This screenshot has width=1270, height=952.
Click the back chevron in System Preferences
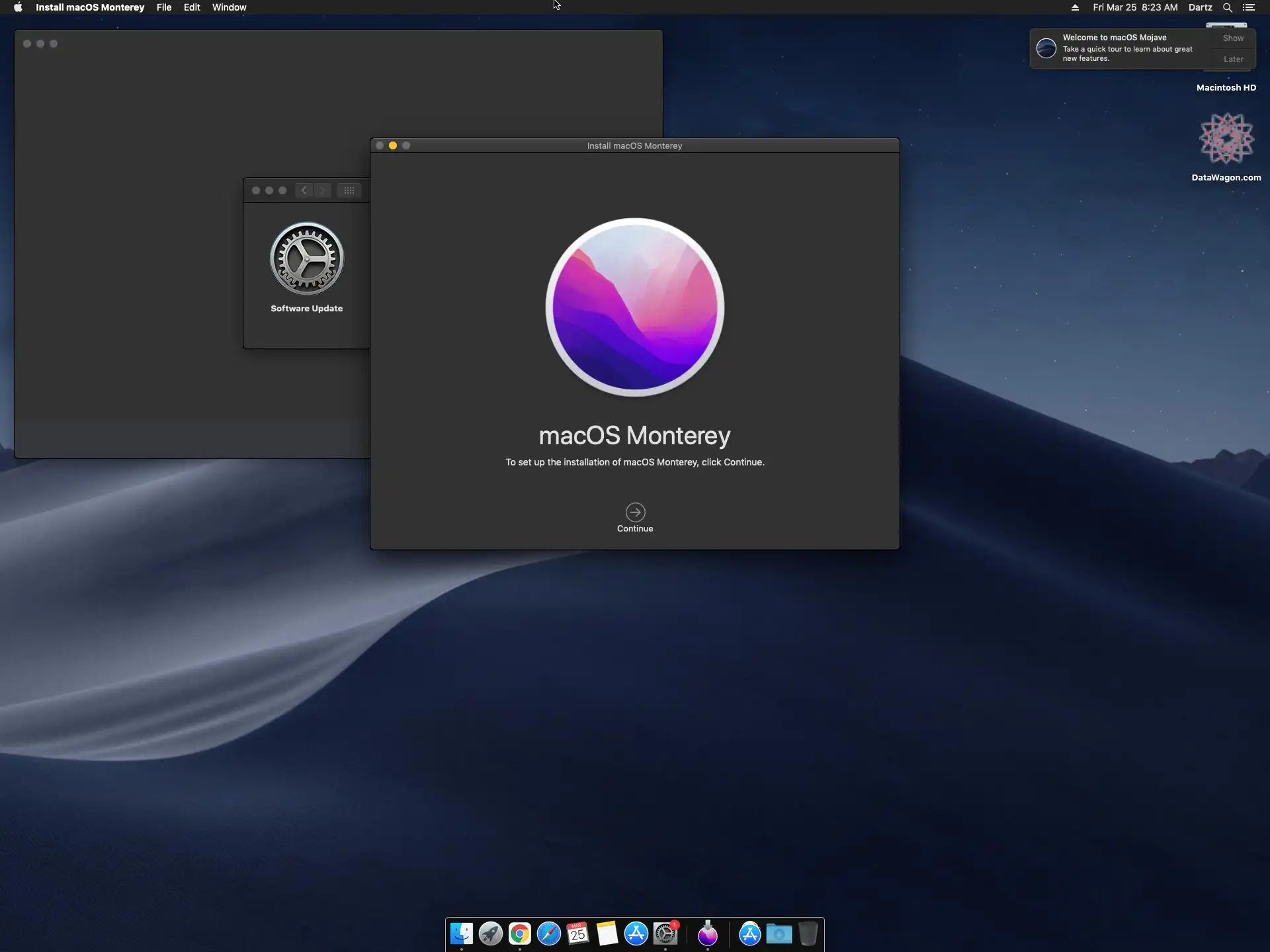pyautogui.click(x=304, y=190)
